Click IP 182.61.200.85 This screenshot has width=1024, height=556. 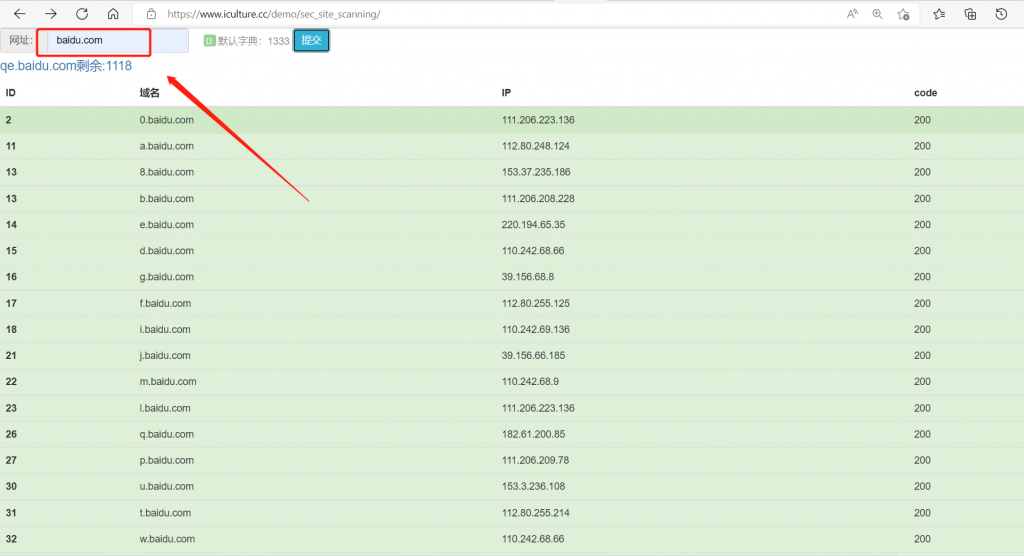click(x=534, y=434)
